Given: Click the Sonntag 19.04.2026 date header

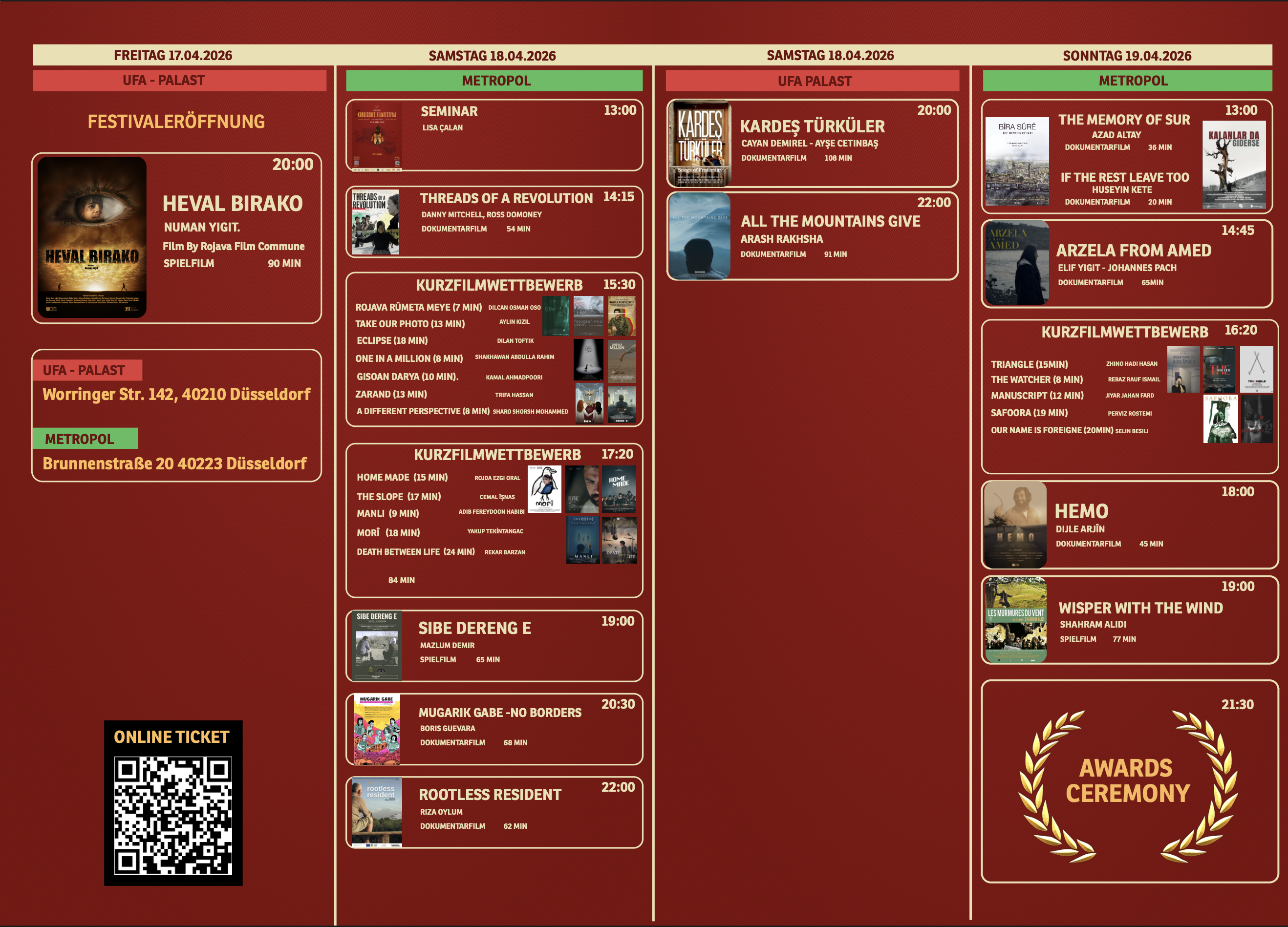Looking at the screenshot, I should point(1127,56).
